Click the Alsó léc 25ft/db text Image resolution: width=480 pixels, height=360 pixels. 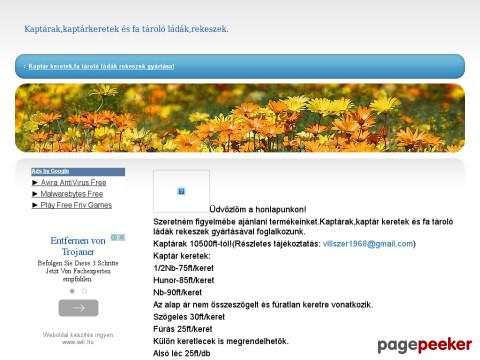click(182, 353)
